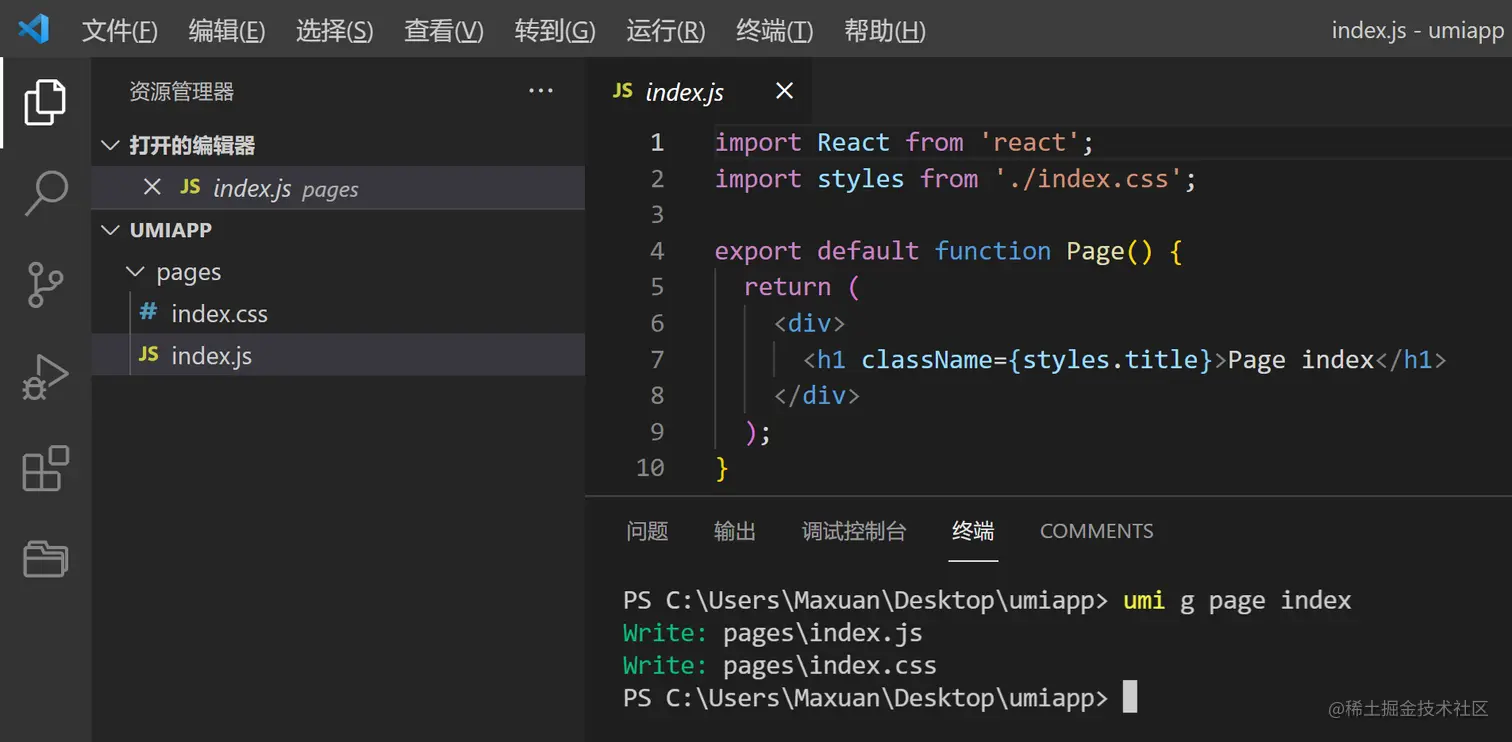The image size is (1512, 742).
Task: Open the 转到(G) menu
Action: (x=555, y=31)
